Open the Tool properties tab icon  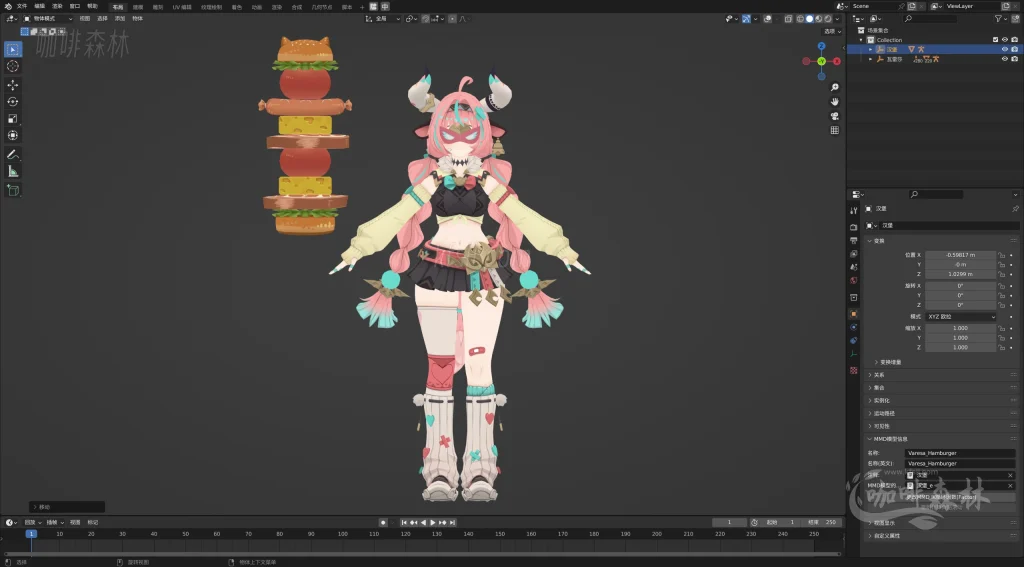click(x=854, y=210)
